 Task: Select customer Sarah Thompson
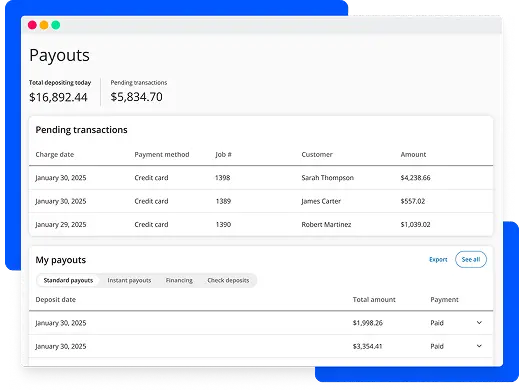point(328,178)
